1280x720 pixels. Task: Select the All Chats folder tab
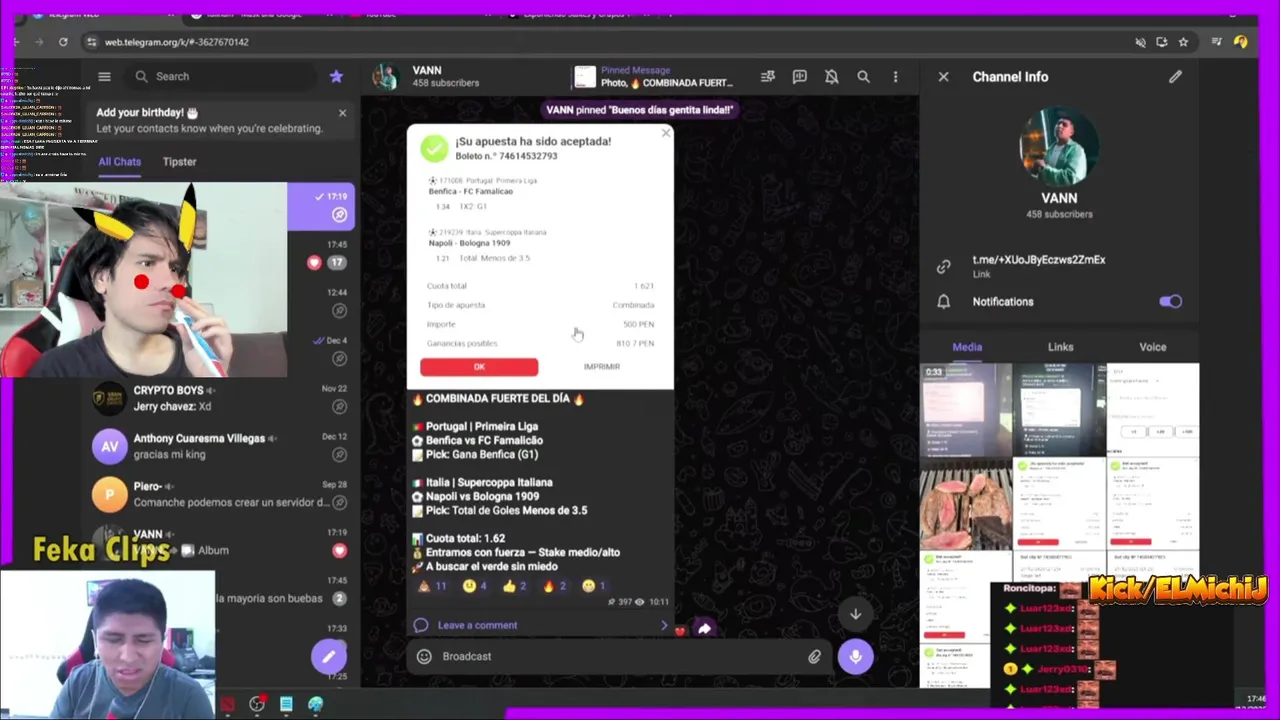click(119, 162)
